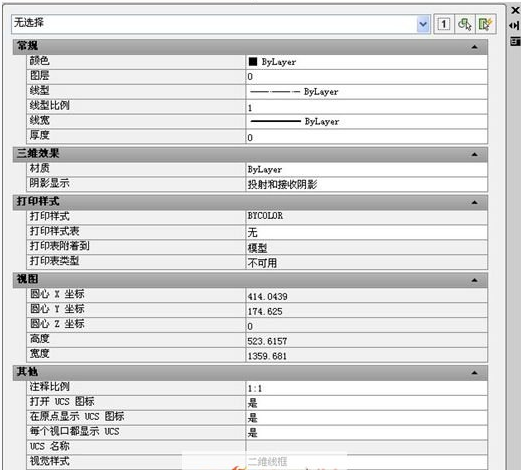Open the 无选择 selection dropdown arrow

point(423,24)
